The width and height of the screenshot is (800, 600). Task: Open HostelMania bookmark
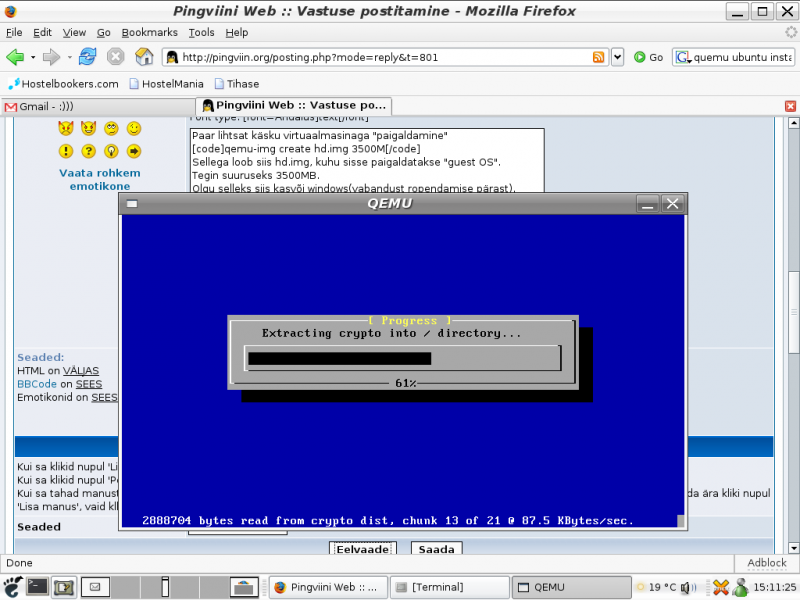pos(166,84)
